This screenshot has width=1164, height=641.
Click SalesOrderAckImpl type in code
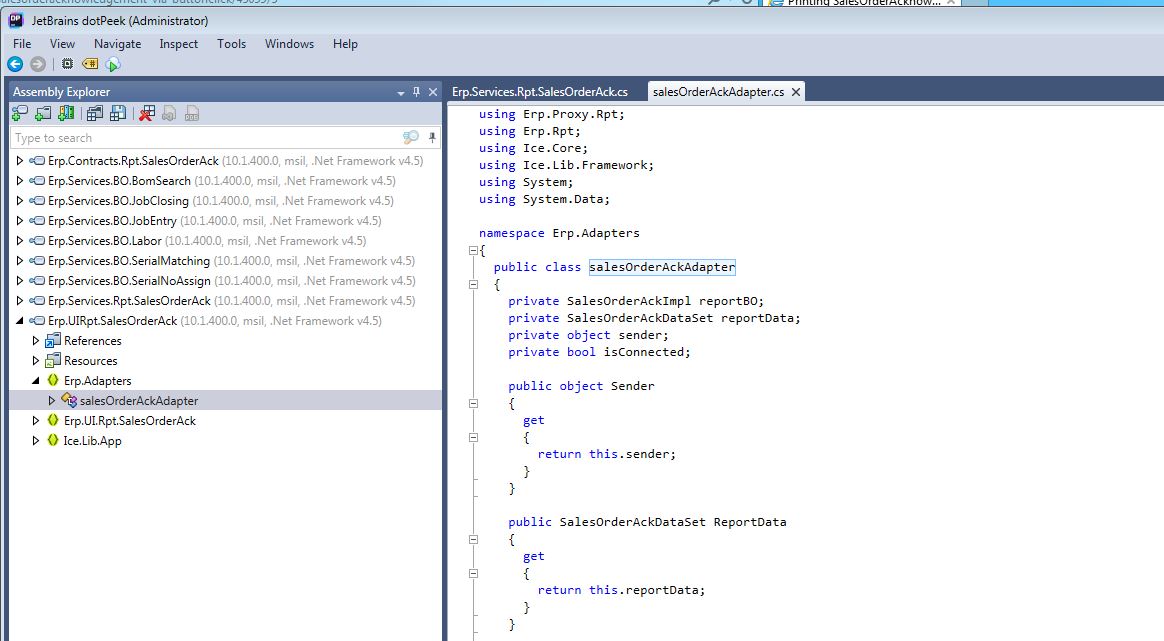pos(629,301)
